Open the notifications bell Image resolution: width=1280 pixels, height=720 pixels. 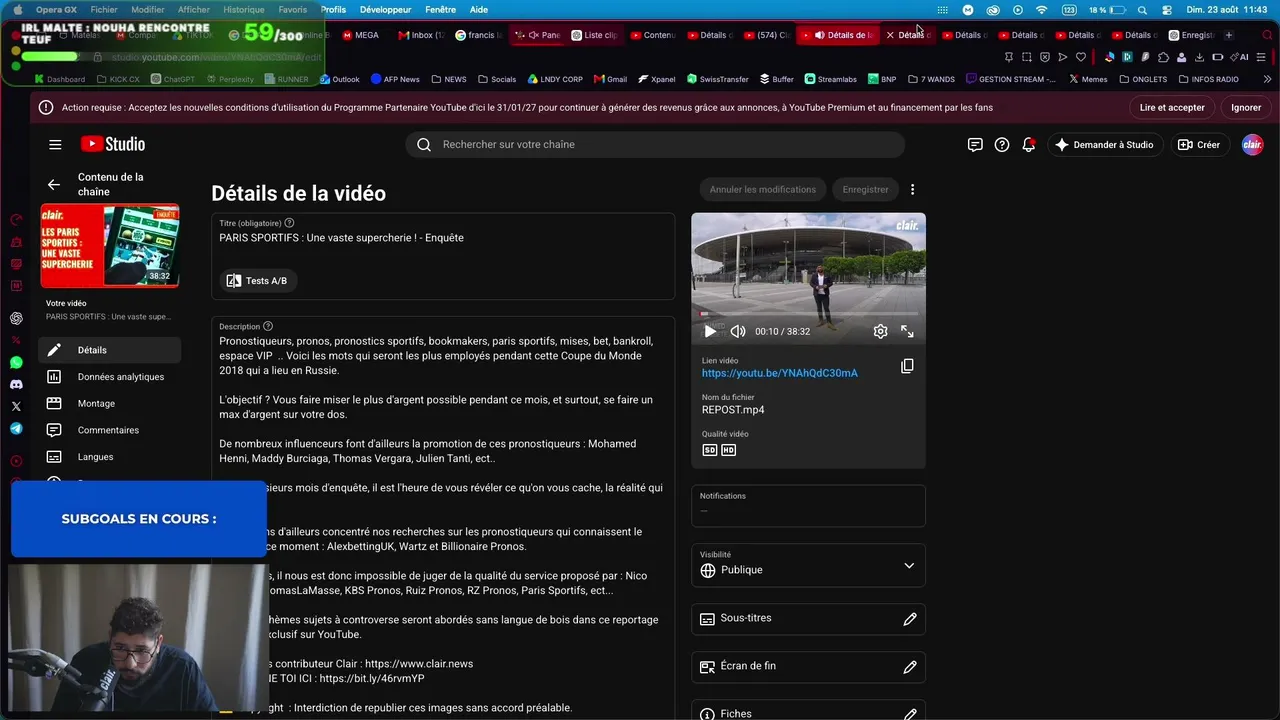(x=1029, y=145)
